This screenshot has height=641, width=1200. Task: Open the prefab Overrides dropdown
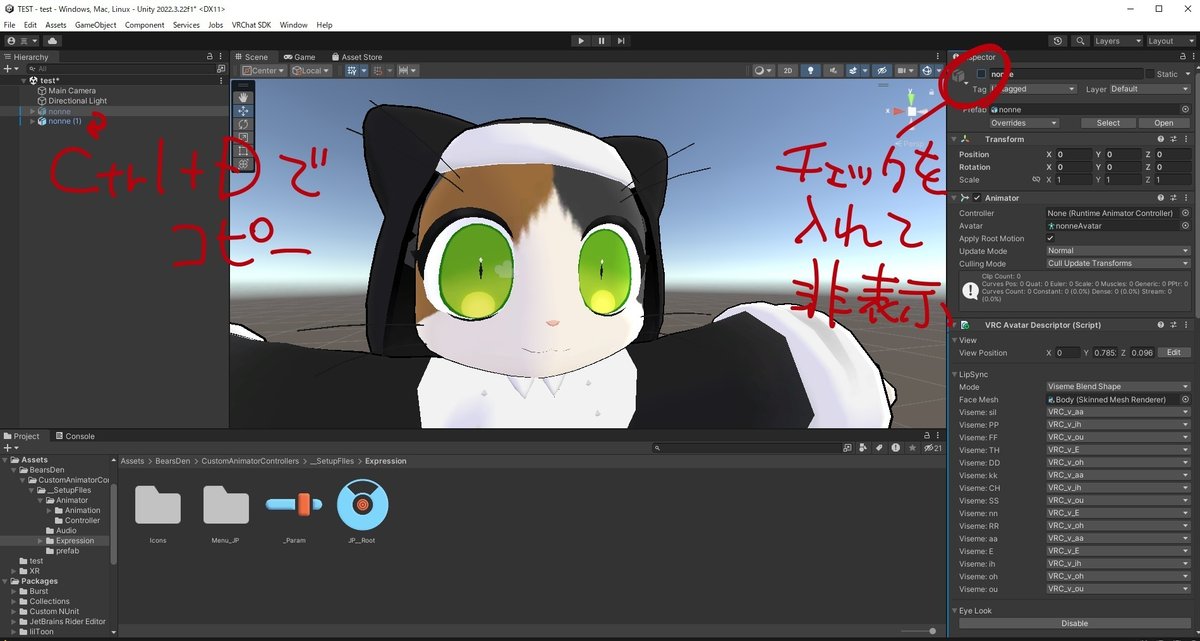1022,123
